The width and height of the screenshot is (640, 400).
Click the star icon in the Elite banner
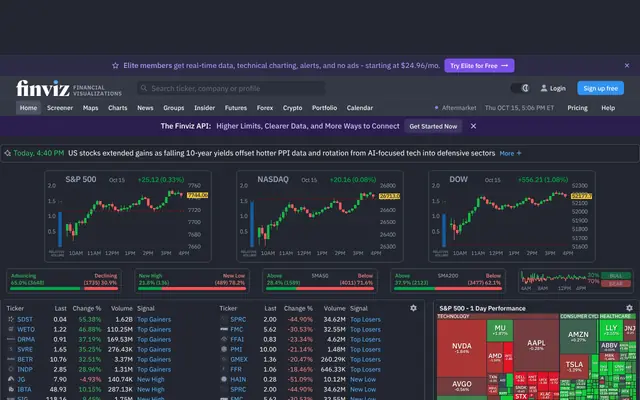click(x=116, y=65)
